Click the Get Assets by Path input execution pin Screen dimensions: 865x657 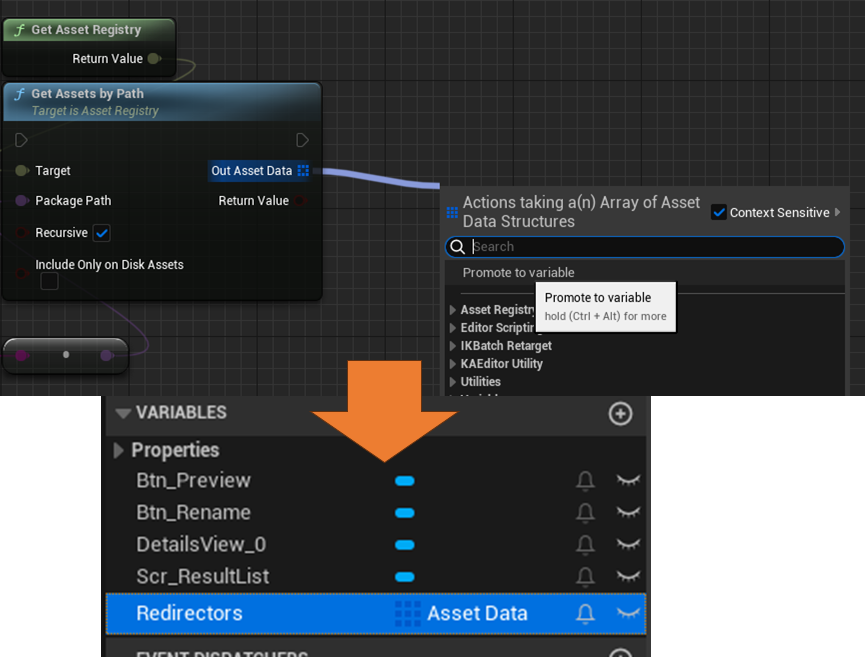pyautogui.click(x=21, y=140)
